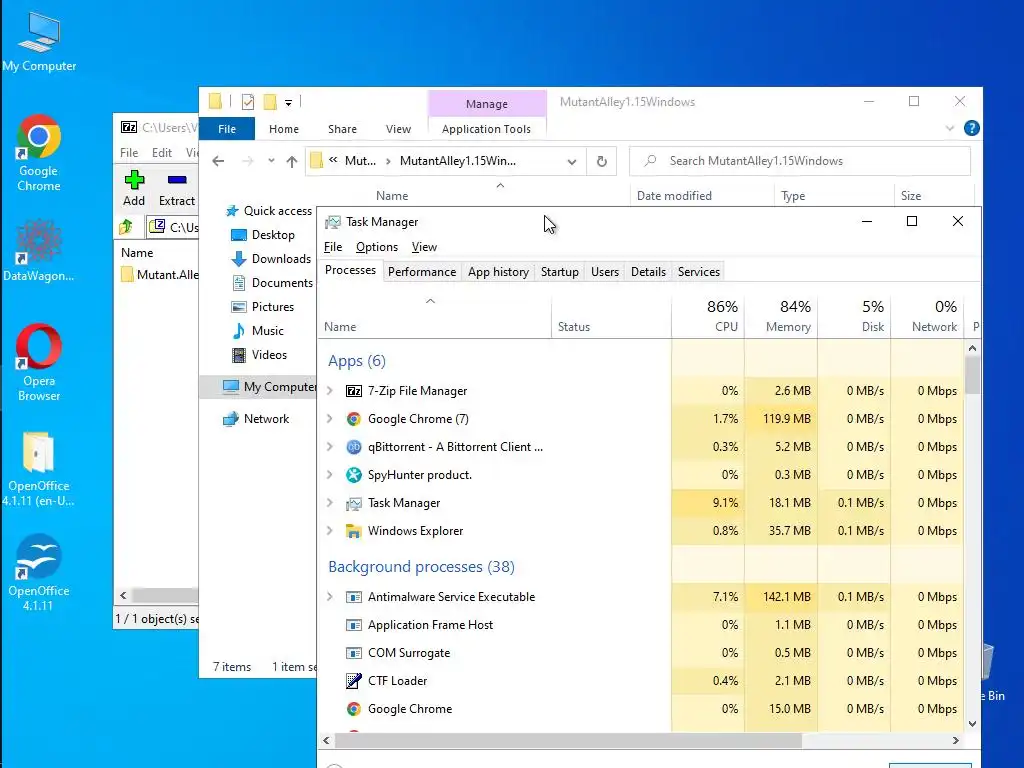Click CTF Loader process icon
The image size is (1024, 768).
(354, 680)
